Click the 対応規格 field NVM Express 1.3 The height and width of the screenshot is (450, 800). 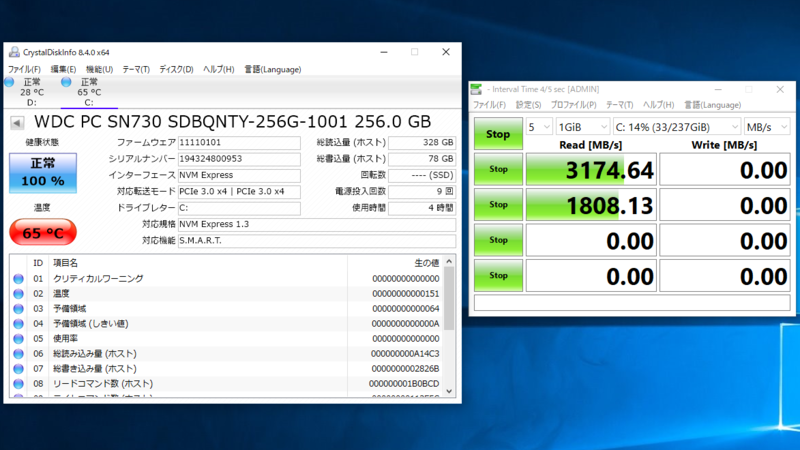click(316, 224)
